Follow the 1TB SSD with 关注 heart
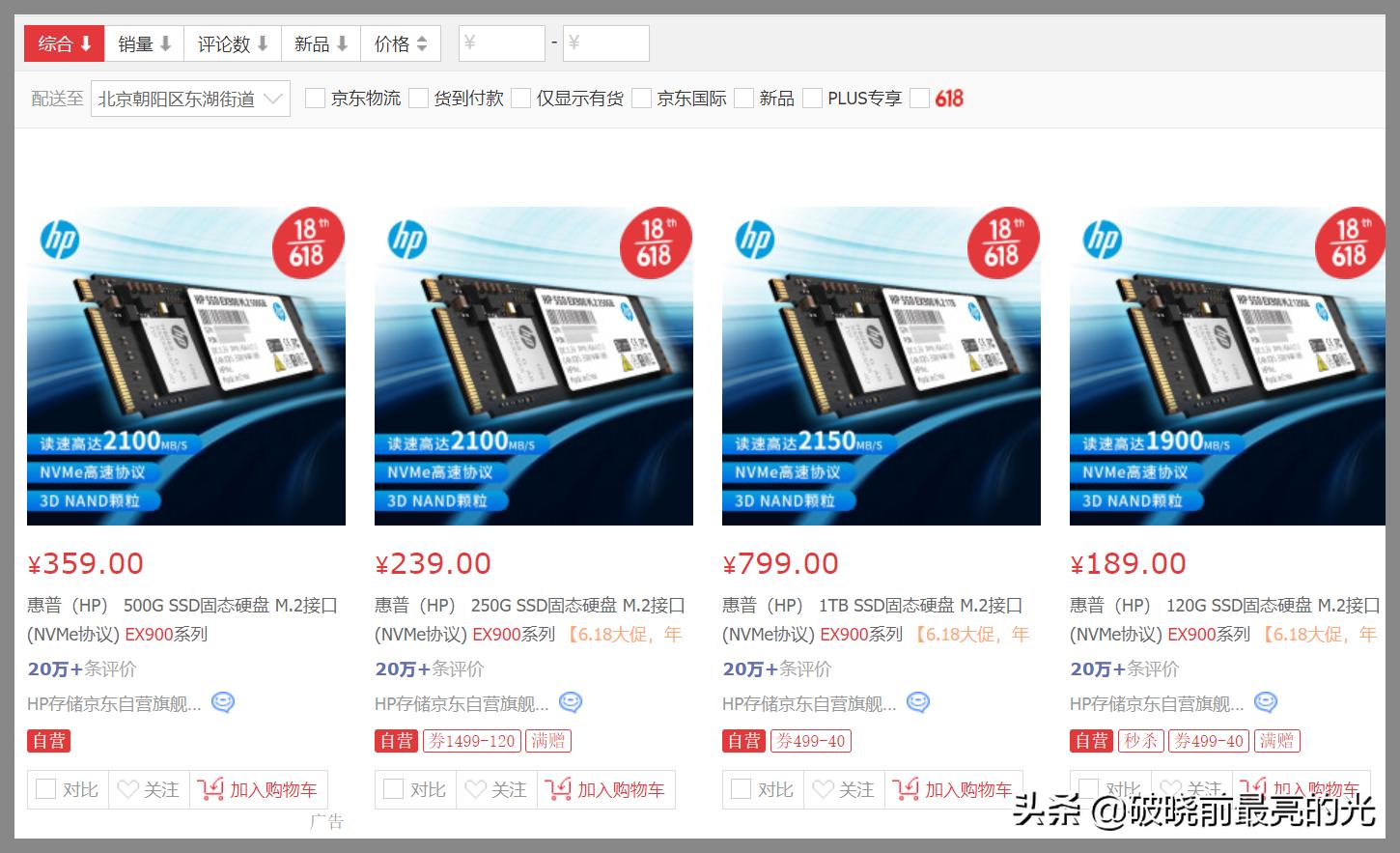1400x853 pixels. [x=844, y=789]
